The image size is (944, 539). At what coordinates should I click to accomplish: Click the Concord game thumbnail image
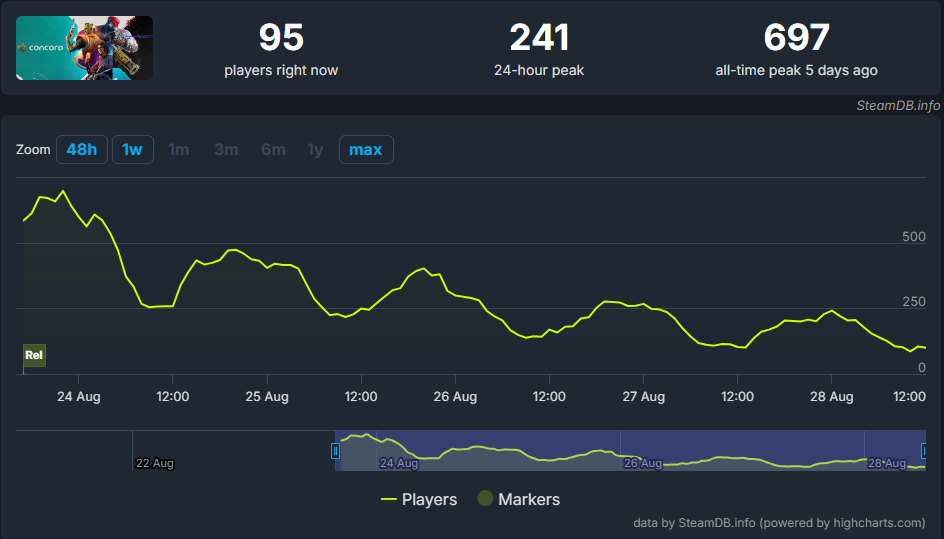[x=85, y=48]
